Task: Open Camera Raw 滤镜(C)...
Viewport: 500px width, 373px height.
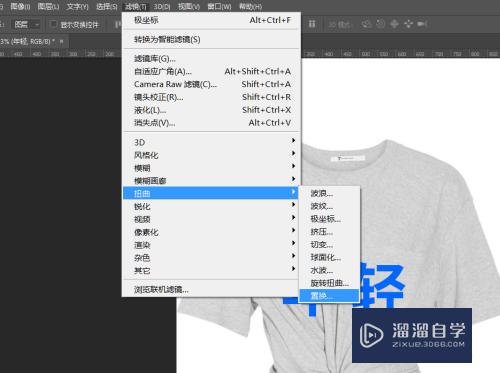Action: coord(212,84)
